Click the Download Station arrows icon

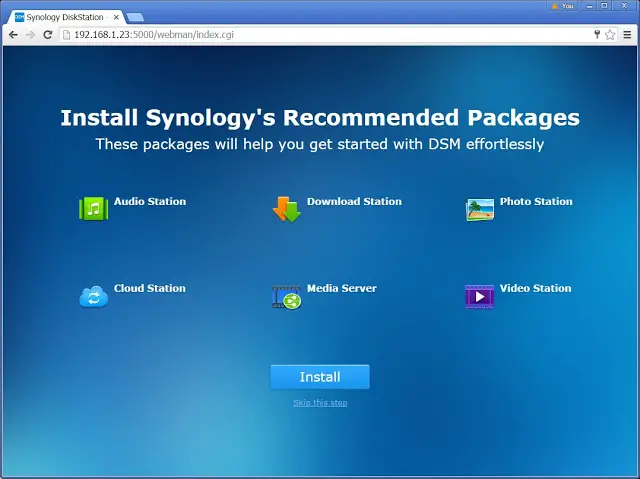tap(287, 209)
